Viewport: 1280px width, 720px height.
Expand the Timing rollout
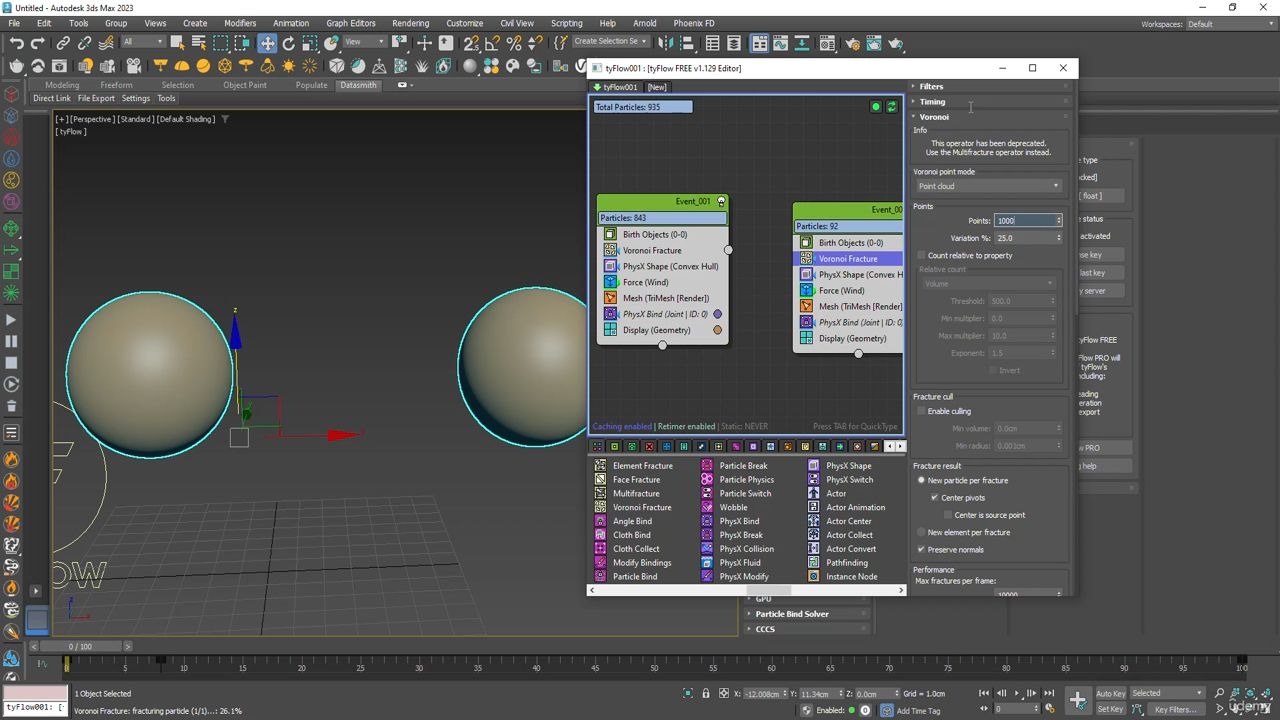coord(932,101)
